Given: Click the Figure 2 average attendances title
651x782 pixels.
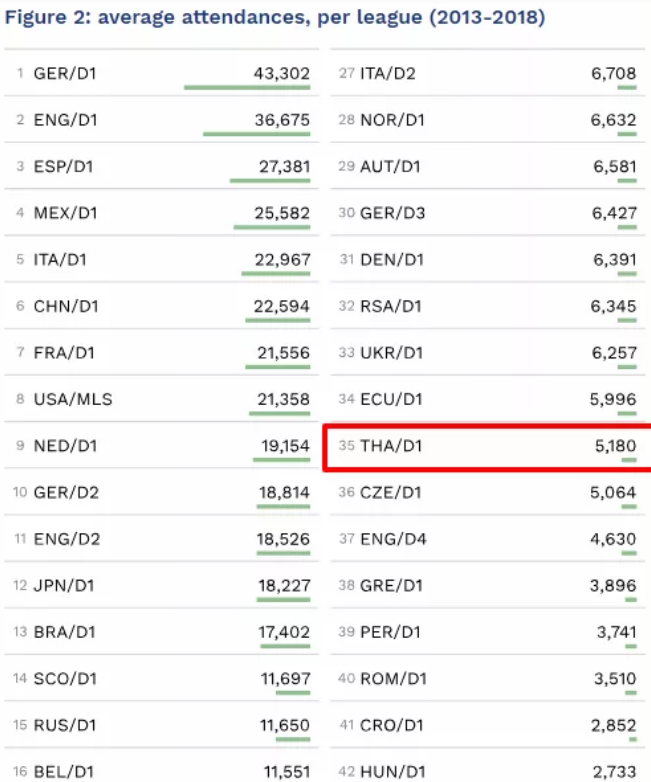Looking at the screenshot, I should coord(274,19).
